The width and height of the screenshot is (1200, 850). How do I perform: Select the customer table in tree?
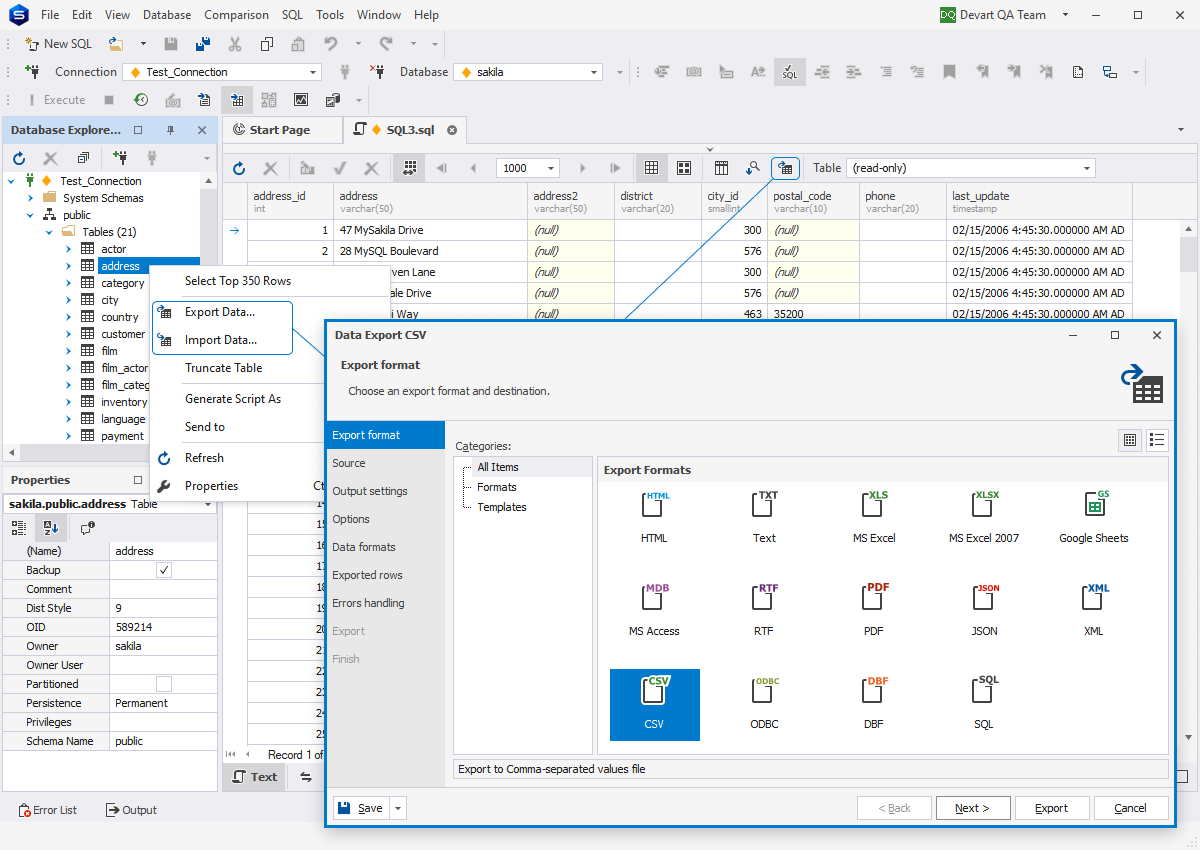click(x=122, y=334)
